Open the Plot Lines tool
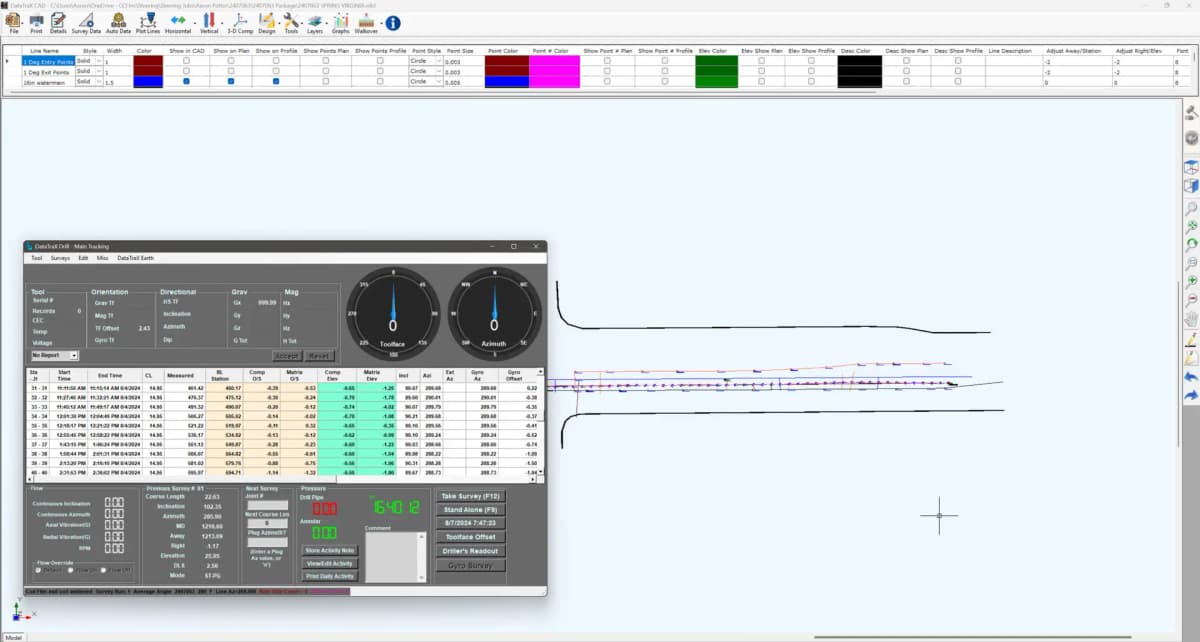This screenshot has height=642, width=1200. (148, 22)
